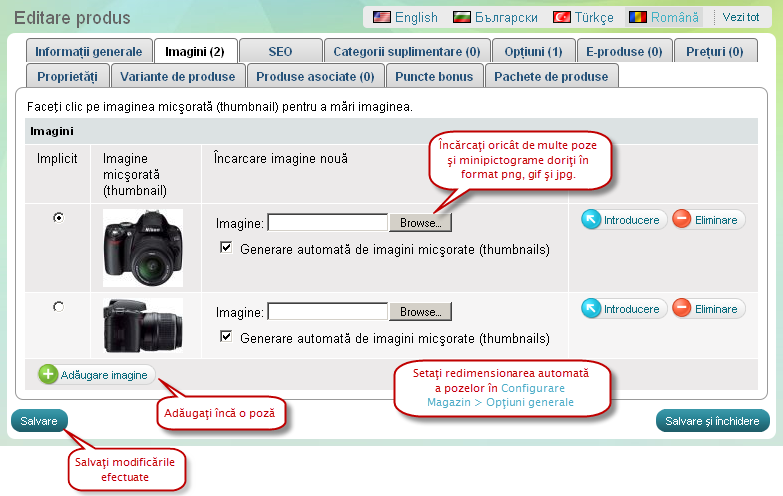This screenshot has height=496, width=783.
Task: Open Variante de produse tab
Action: [177, 76]
